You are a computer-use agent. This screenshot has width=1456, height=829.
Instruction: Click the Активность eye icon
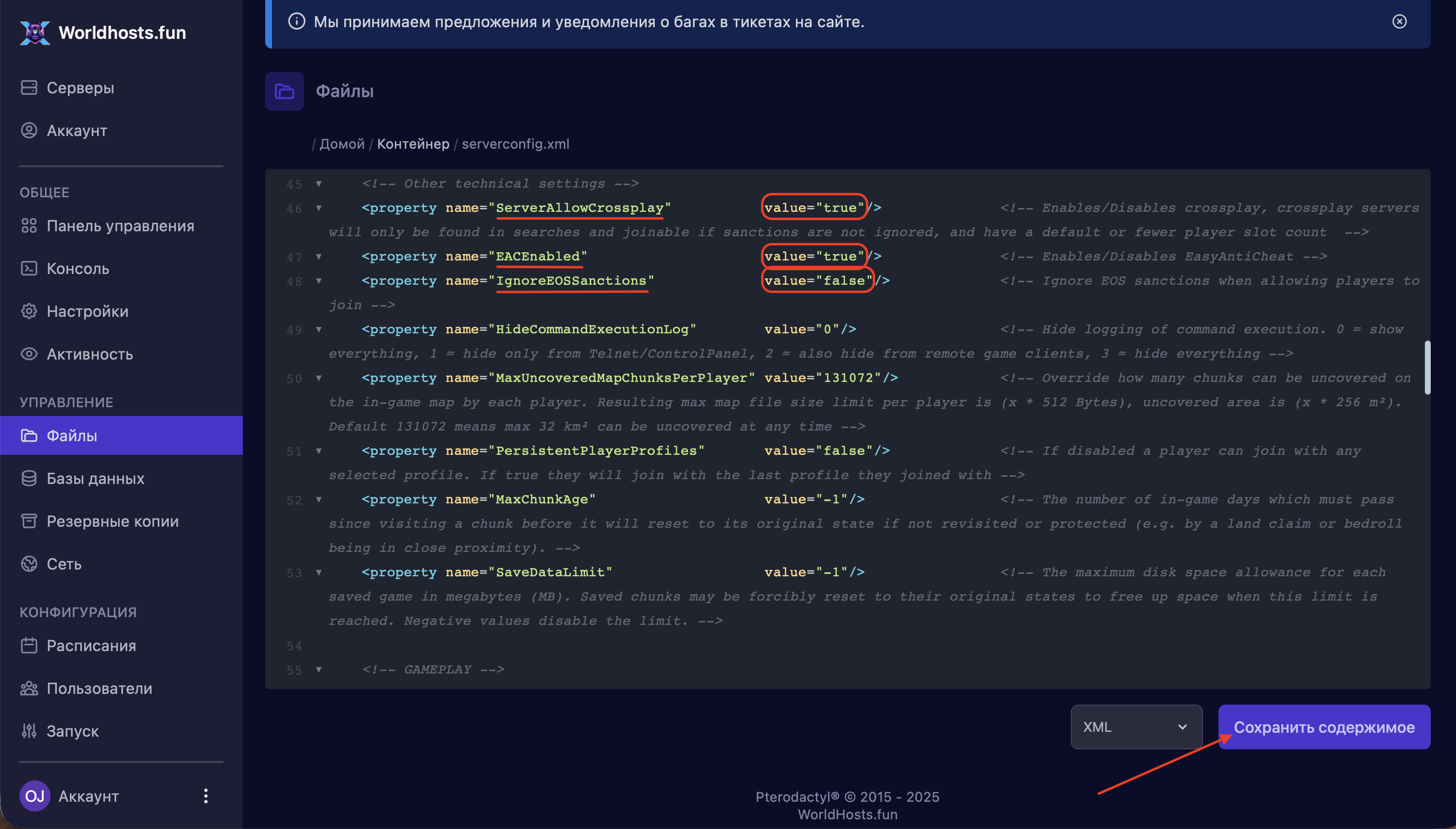(x=29, y=354)
